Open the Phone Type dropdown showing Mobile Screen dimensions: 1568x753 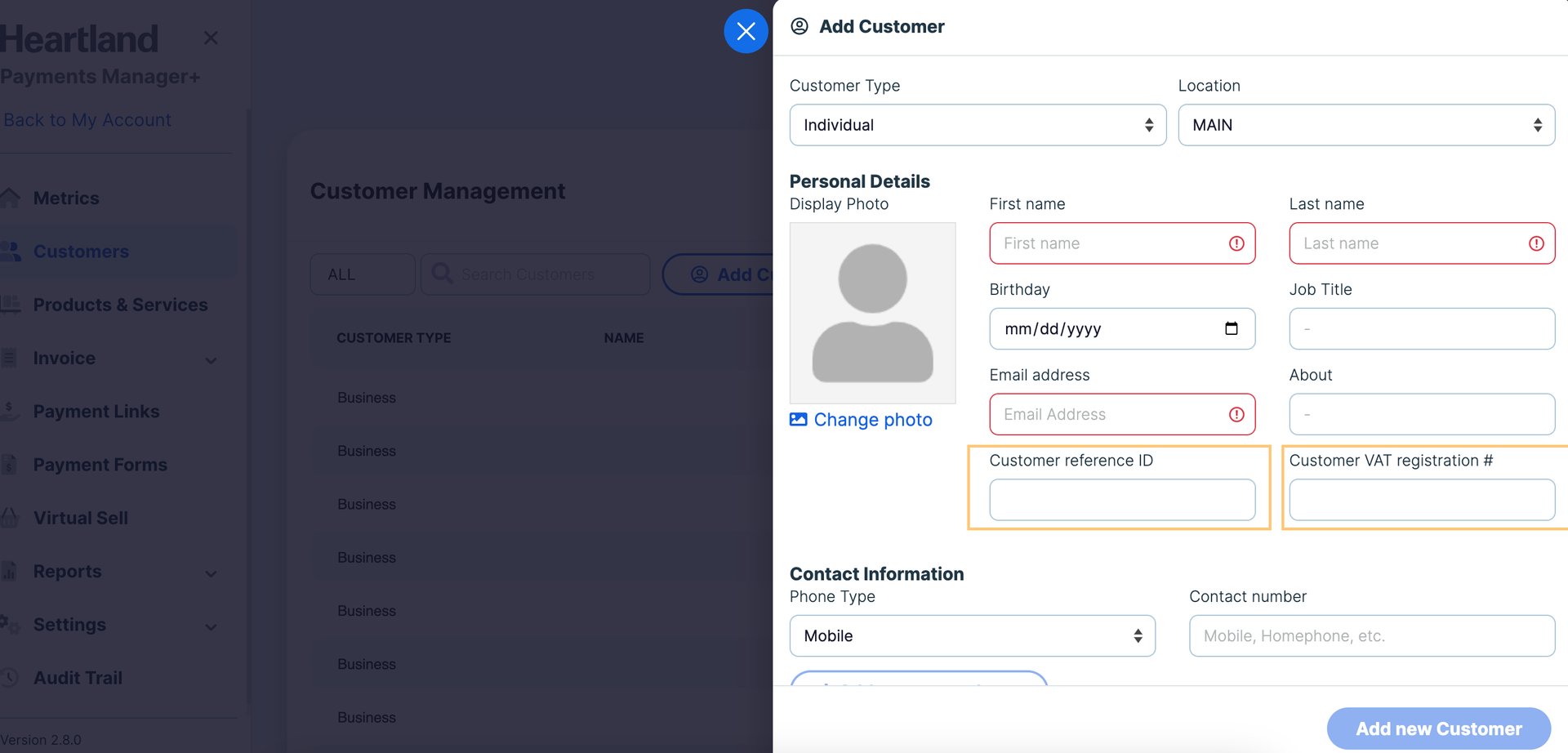point(972,635)
